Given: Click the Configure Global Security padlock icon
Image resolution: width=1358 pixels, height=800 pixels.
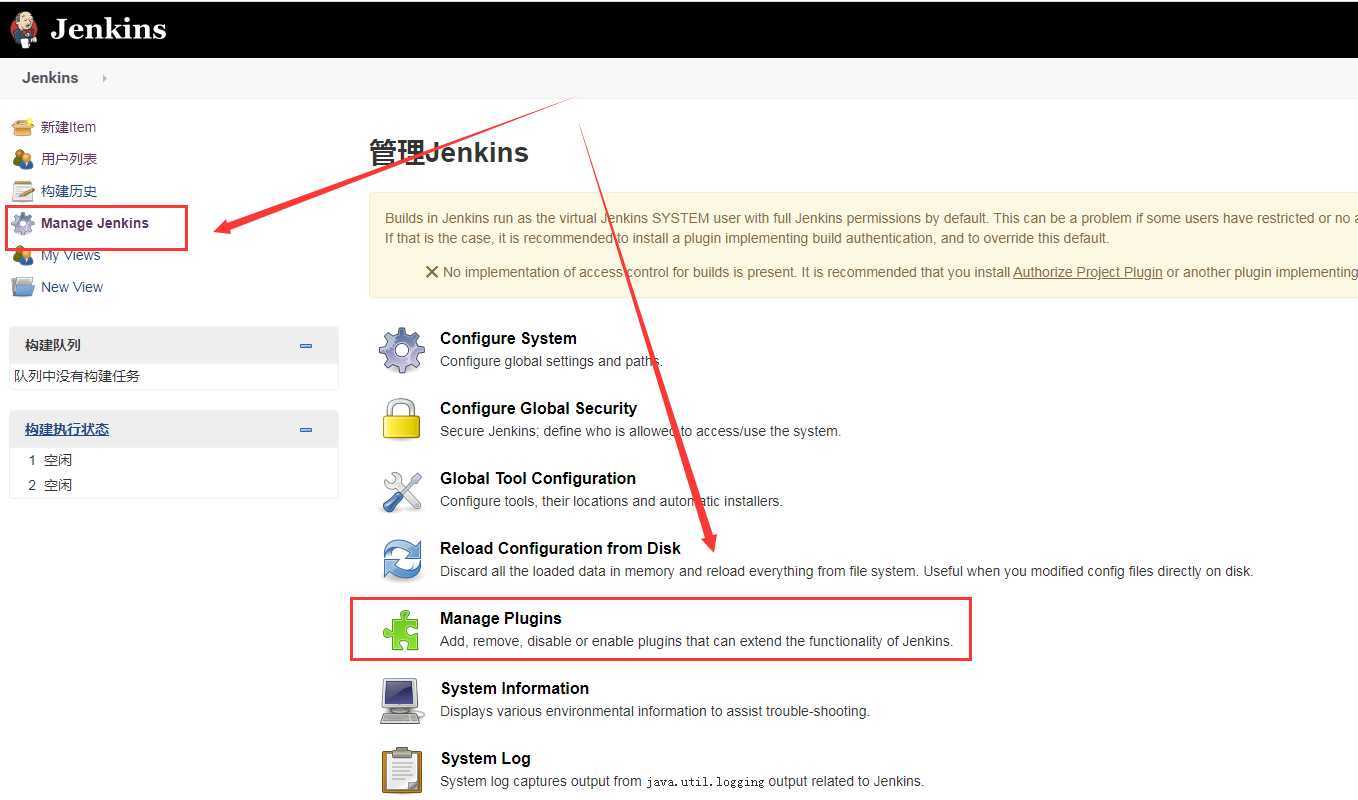Looking at the screenshot, I should pyautogui.click(x=402, y=419).
